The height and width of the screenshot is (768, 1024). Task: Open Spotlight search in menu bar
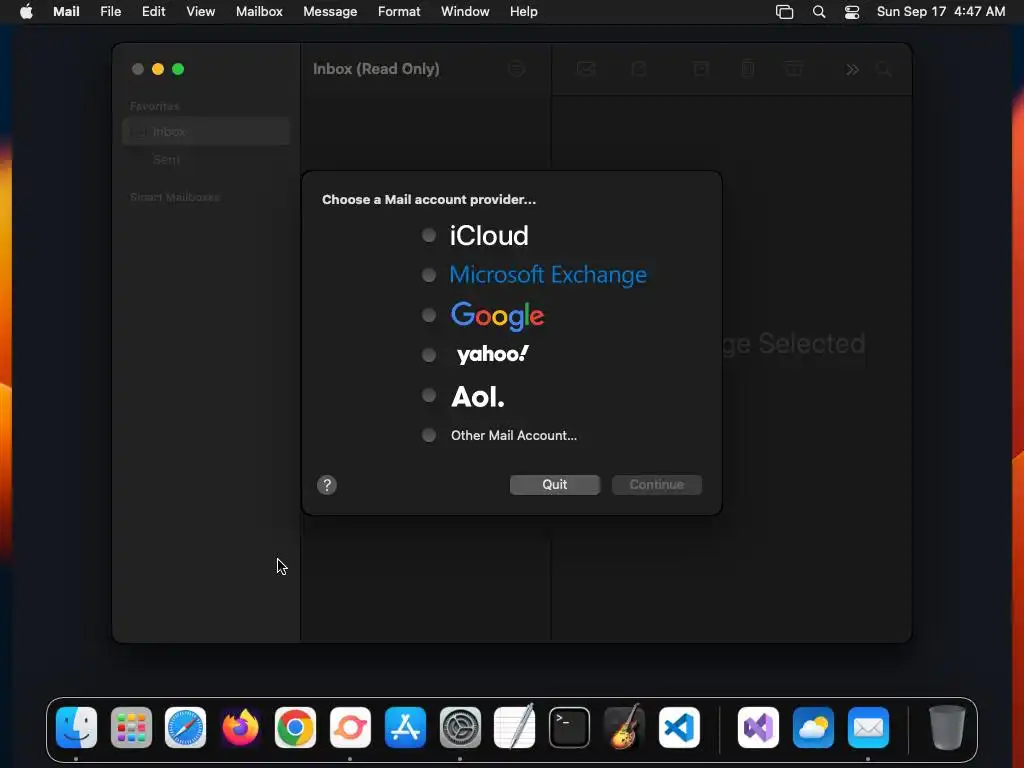819,12
